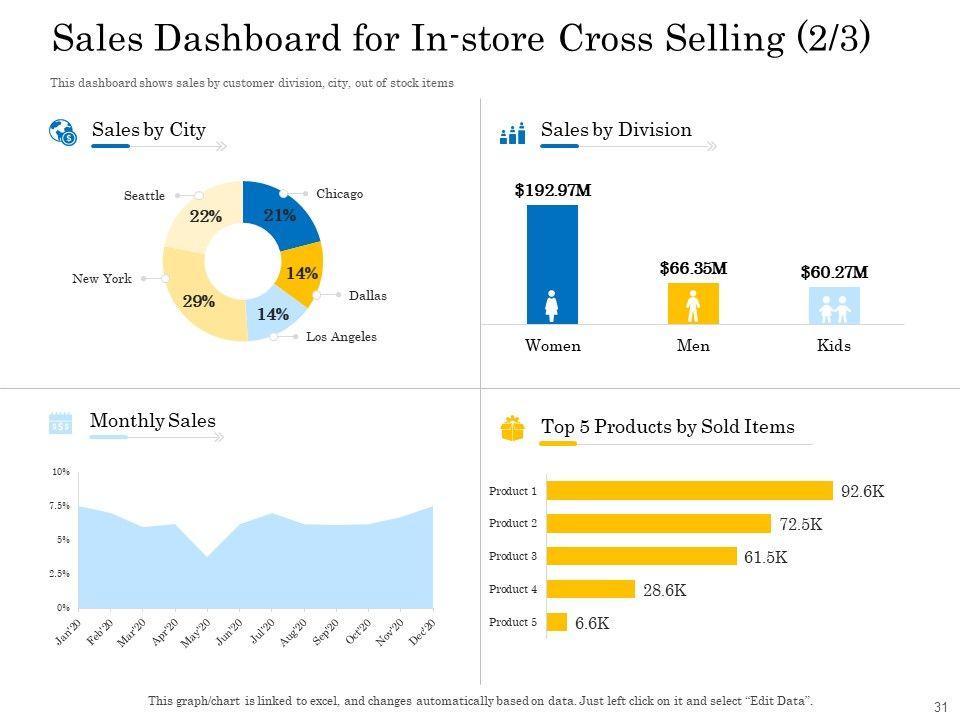Screen dimensions: 960x720
Task: Click the man figure icon in the yellow bar
Action: pos(693,305)
